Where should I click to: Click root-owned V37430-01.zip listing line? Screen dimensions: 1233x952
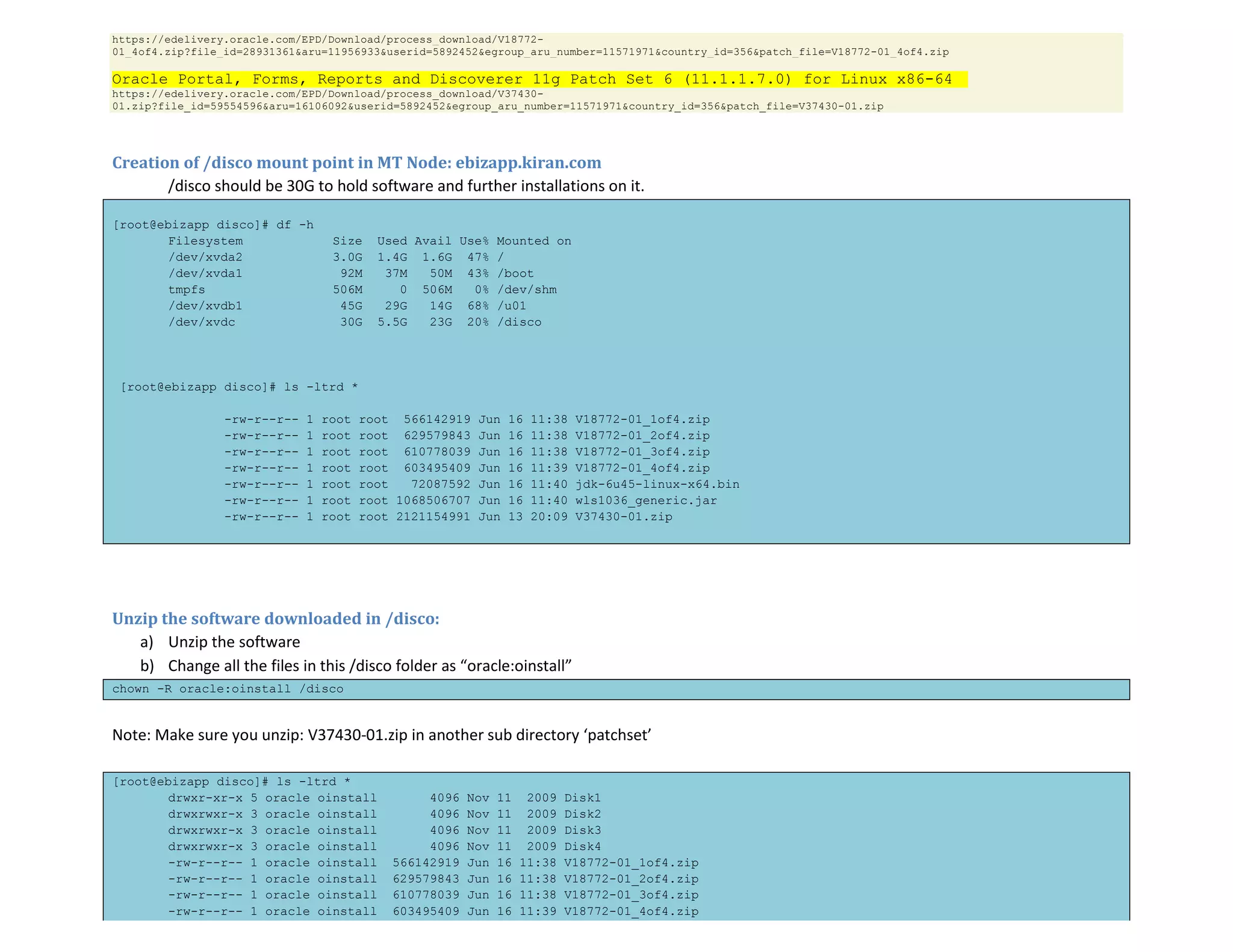pos(448,517)
